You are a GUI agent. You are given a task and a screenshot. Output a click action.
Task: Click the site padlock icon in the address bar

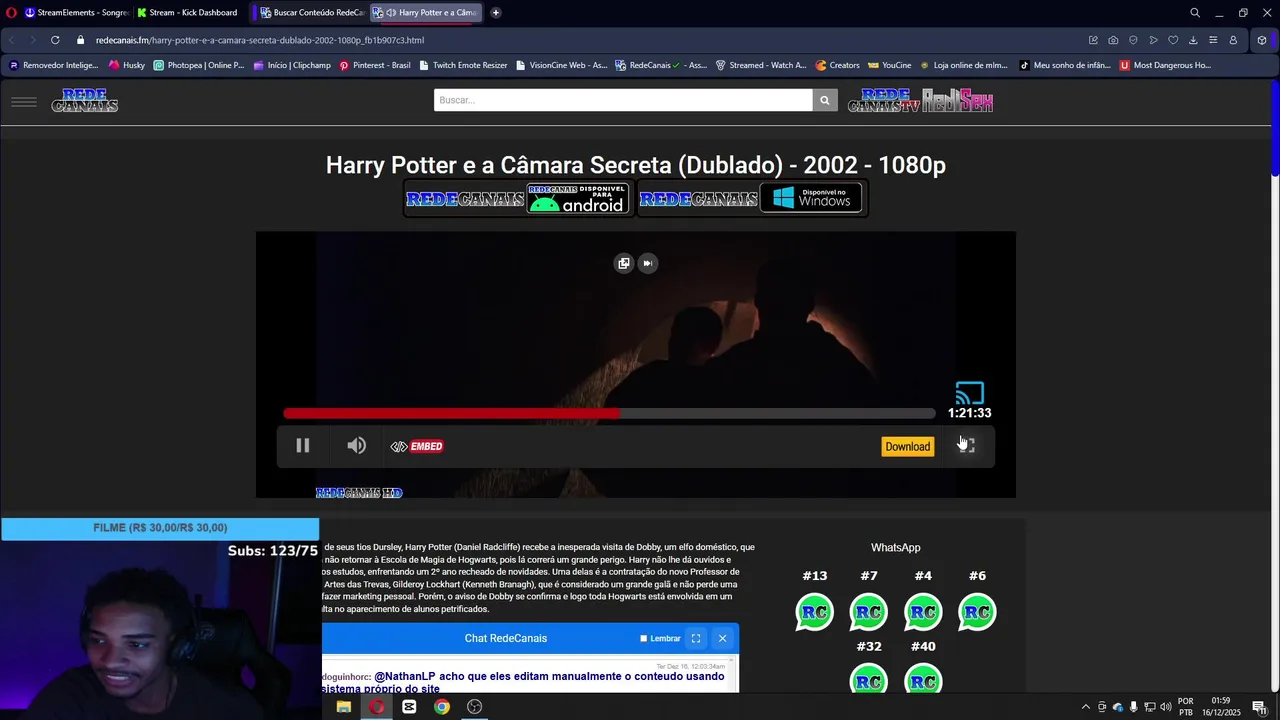(x=81, y=40)
